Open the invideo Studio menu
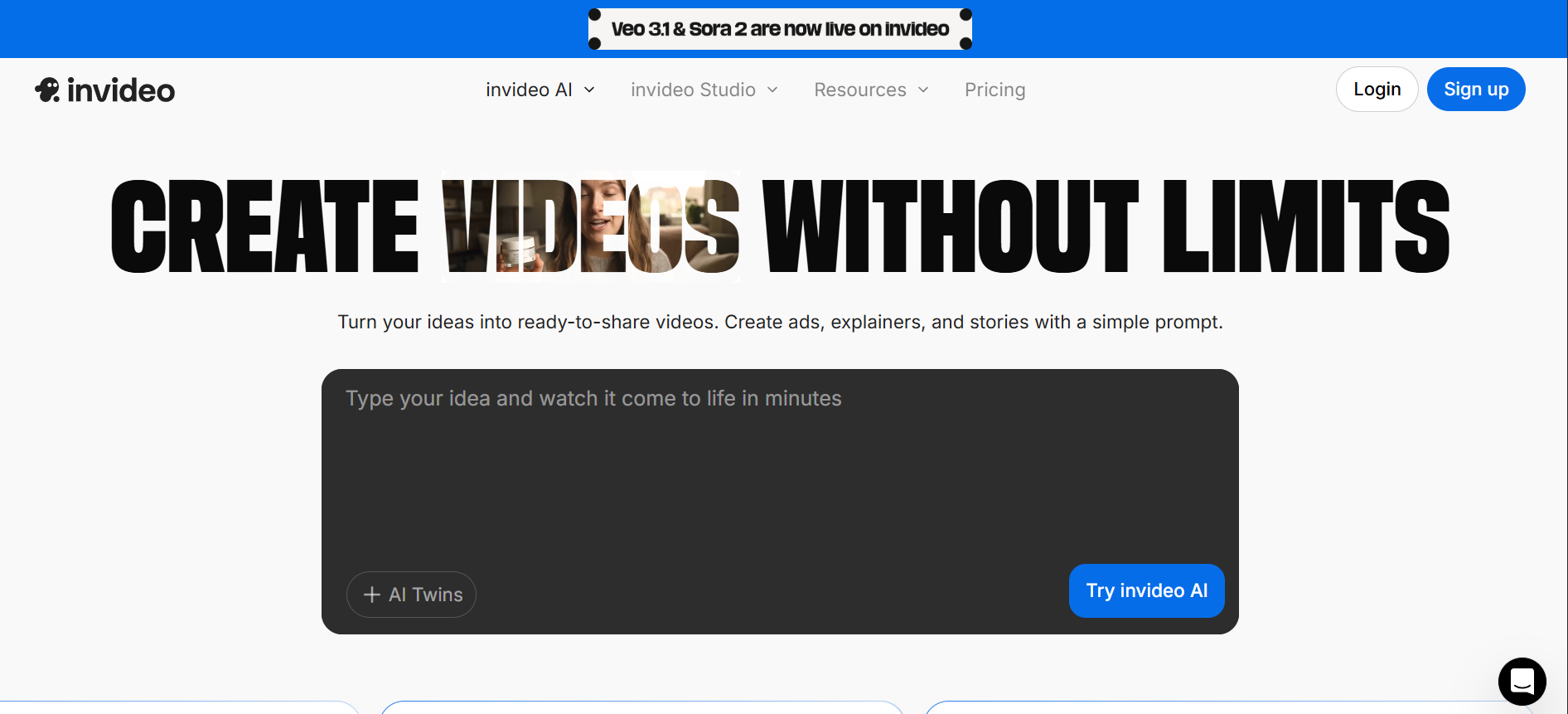 693,90
